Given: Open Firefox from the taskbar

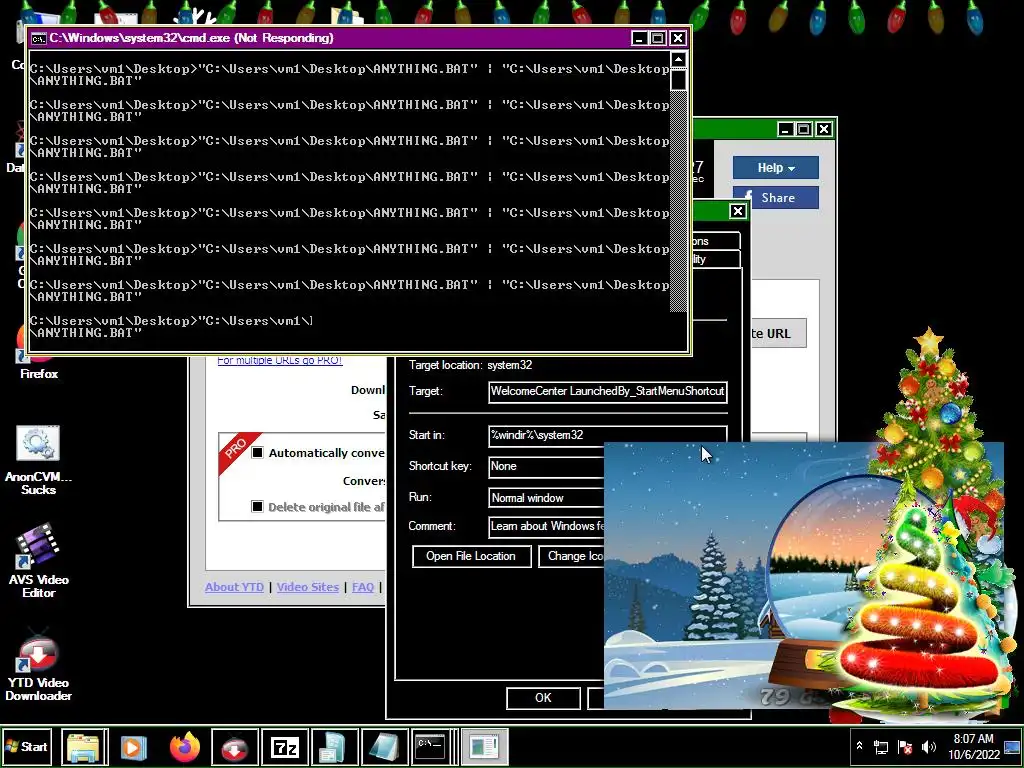Looking at the screenshot, I should (x=184, y=746).
